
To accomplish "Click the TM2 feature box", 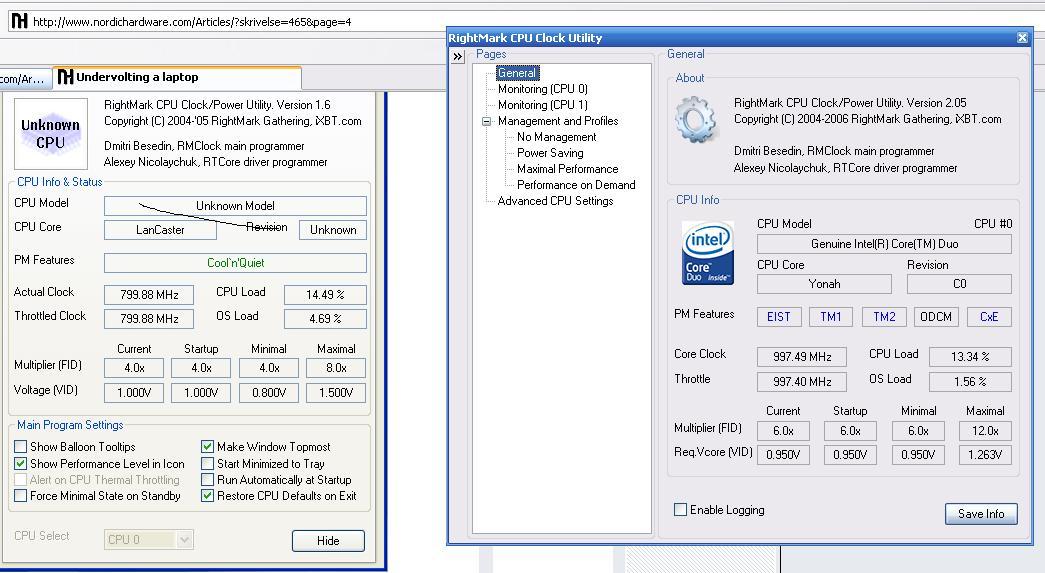I will coord(884,317).
